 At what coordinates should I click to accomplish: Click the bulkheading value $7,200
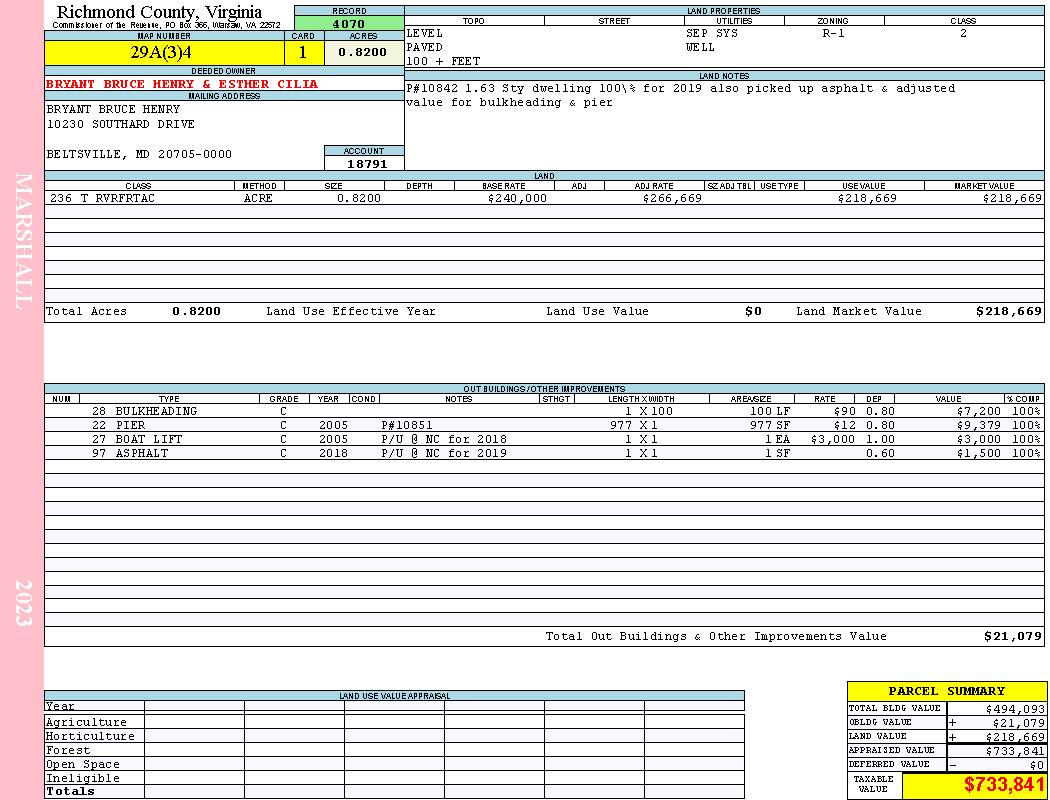tap(978, 412)
